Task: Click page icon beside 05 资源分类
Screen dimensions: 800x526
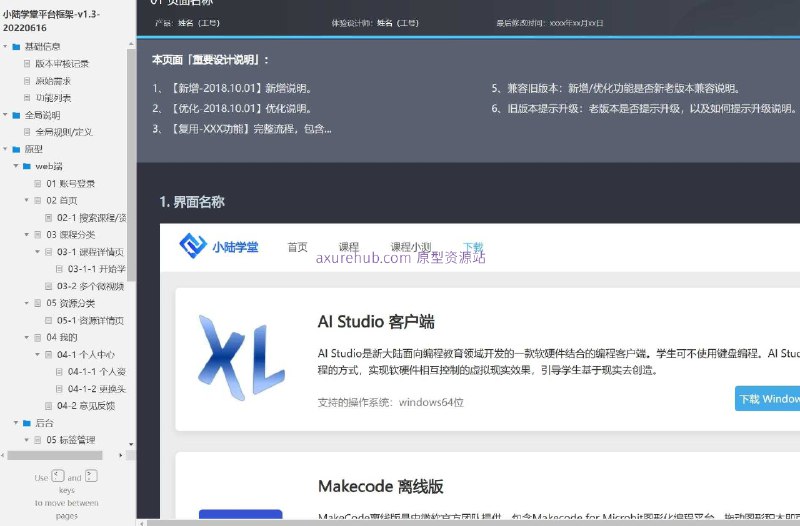Action: 38,303
